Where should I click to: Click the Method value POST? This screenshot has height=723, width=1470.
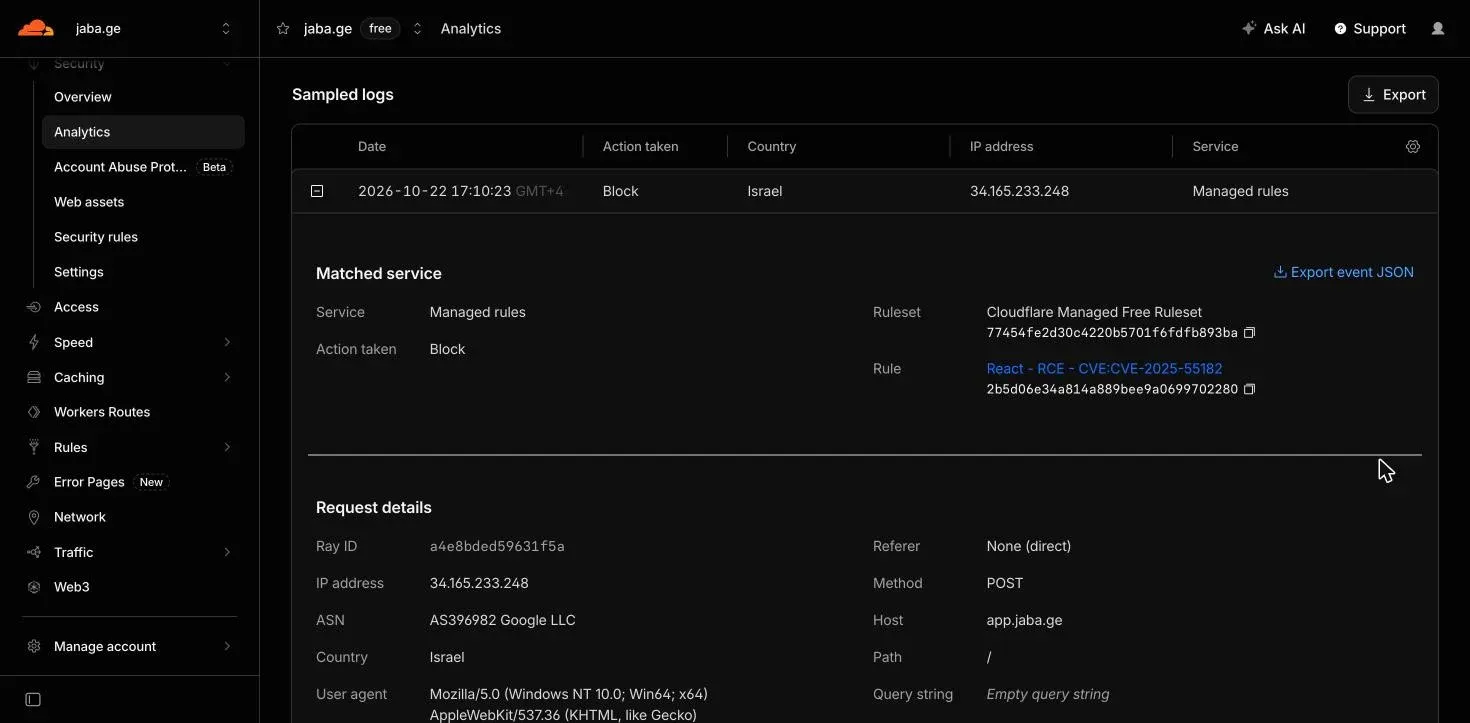coord(1005,583)
